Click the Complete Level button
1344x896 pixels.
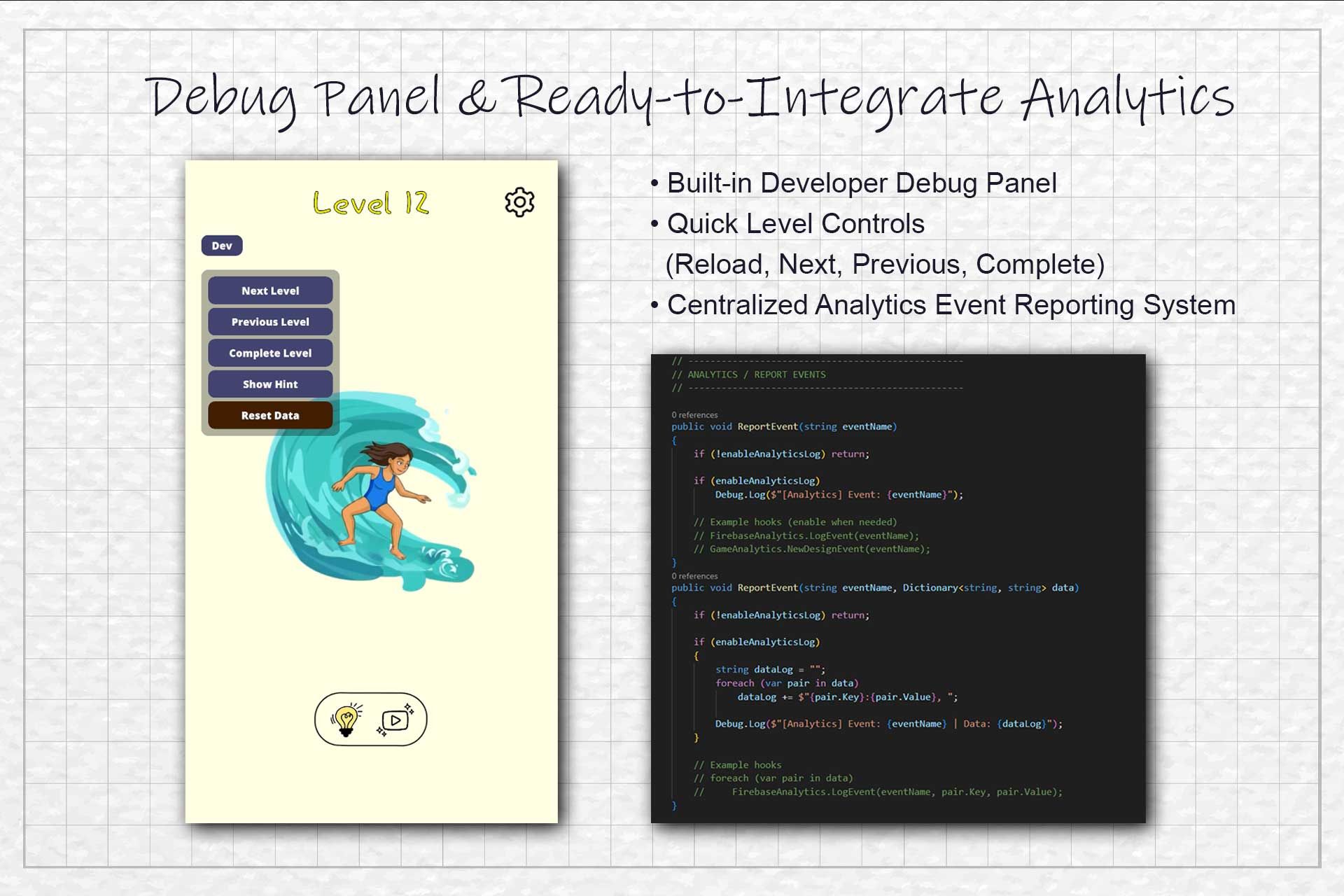pyautogui.click(x=270, y=353)
